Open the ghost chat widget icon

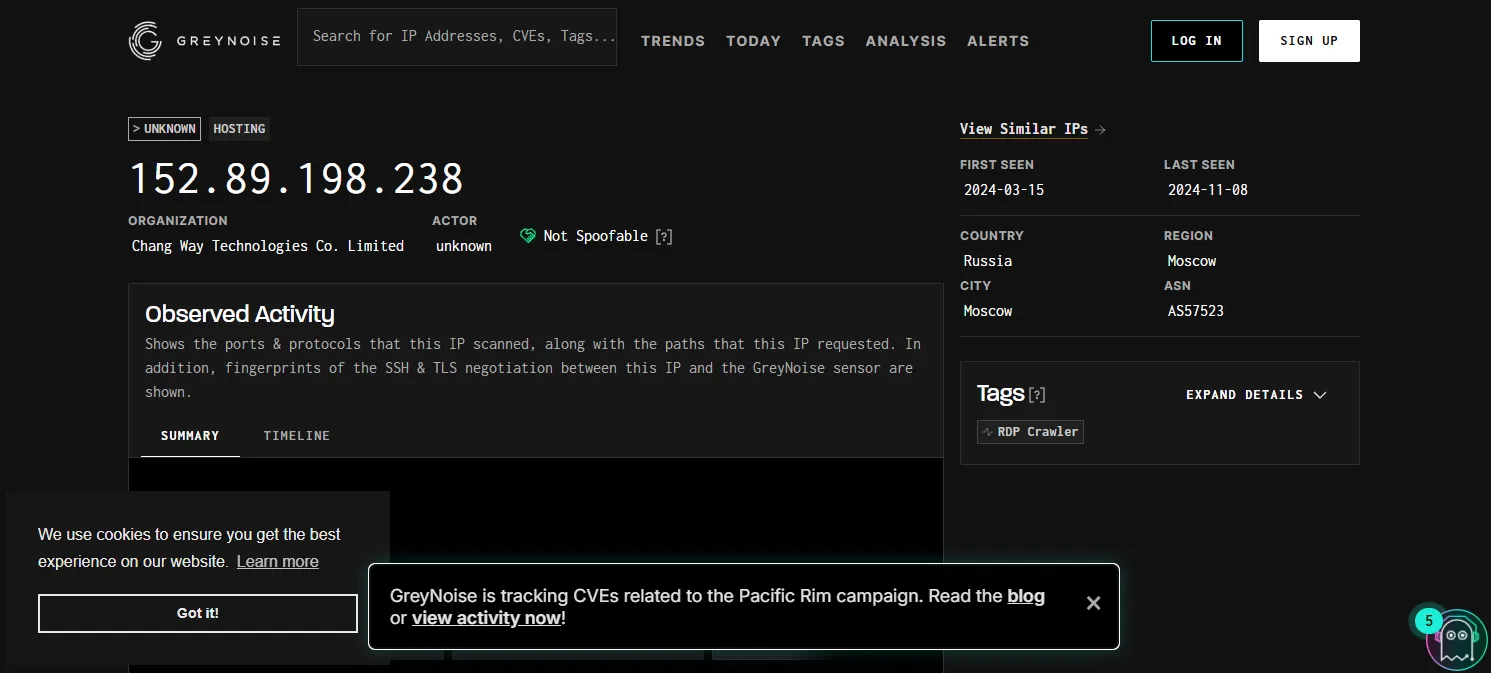click(x=1456, y=639)
